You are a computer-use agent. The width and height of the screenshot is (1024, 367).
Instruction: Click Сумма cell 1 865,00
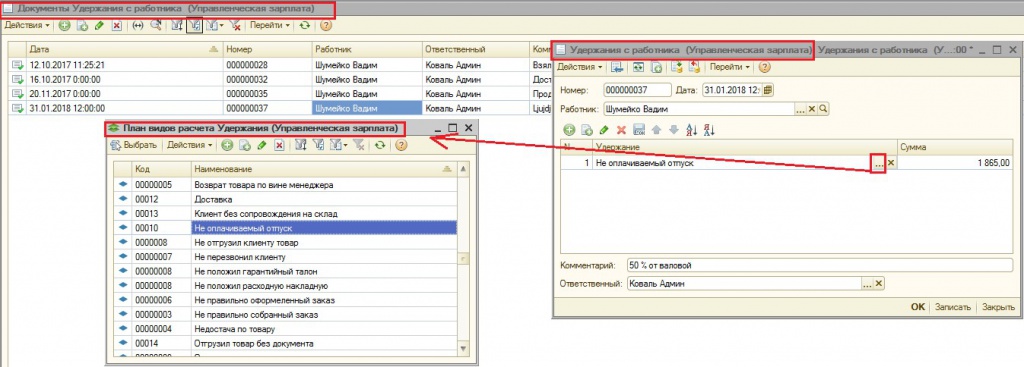956,163
